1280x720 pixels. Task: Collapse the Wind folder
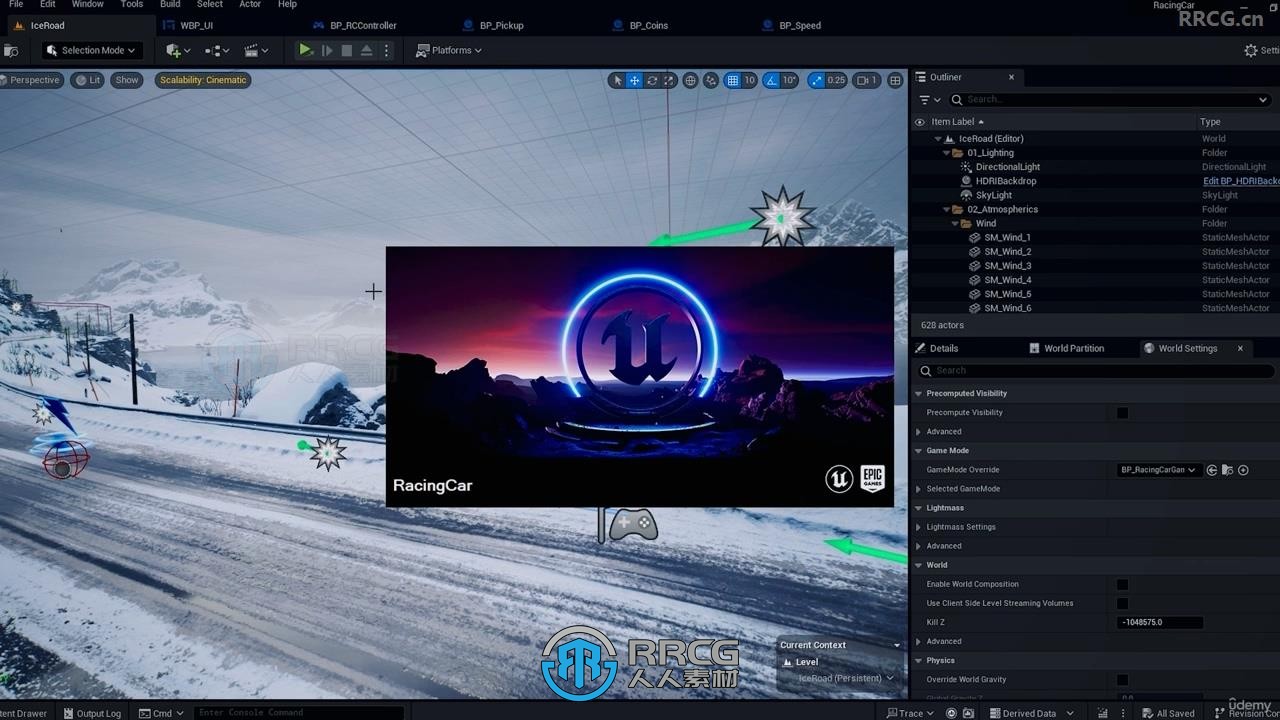pos(955,223)
